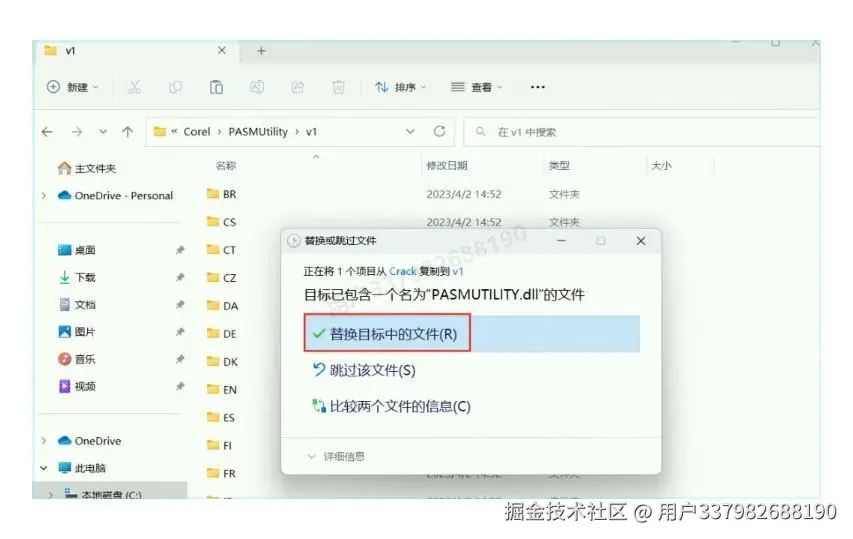Image resolution: width=853 pixels, height=539 pixels.
Task: Click the Rename icon in toolbar
Action: pos(257,87)
